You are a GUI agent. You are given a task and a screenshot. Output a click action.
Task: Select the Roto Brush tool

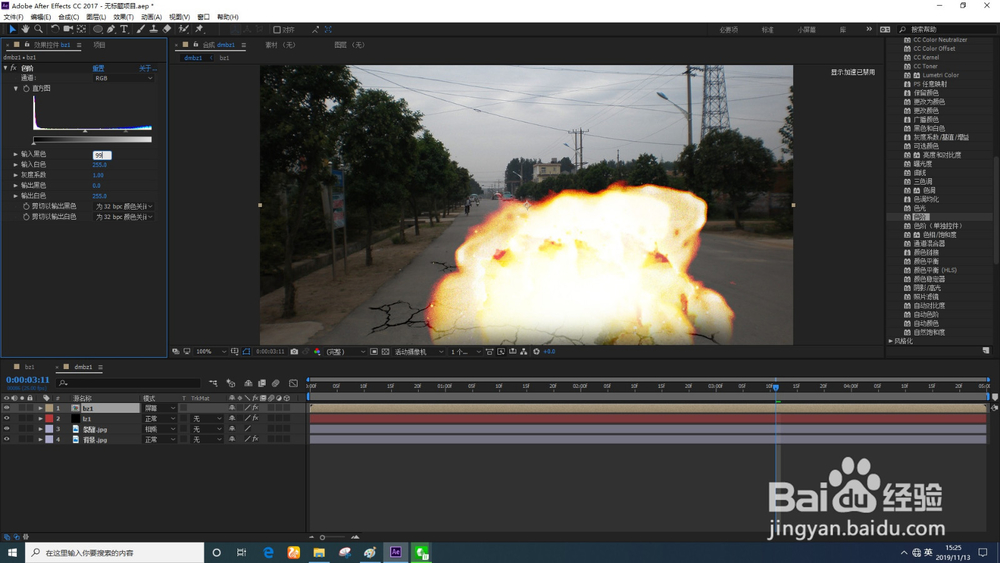(x=184, y=29)
